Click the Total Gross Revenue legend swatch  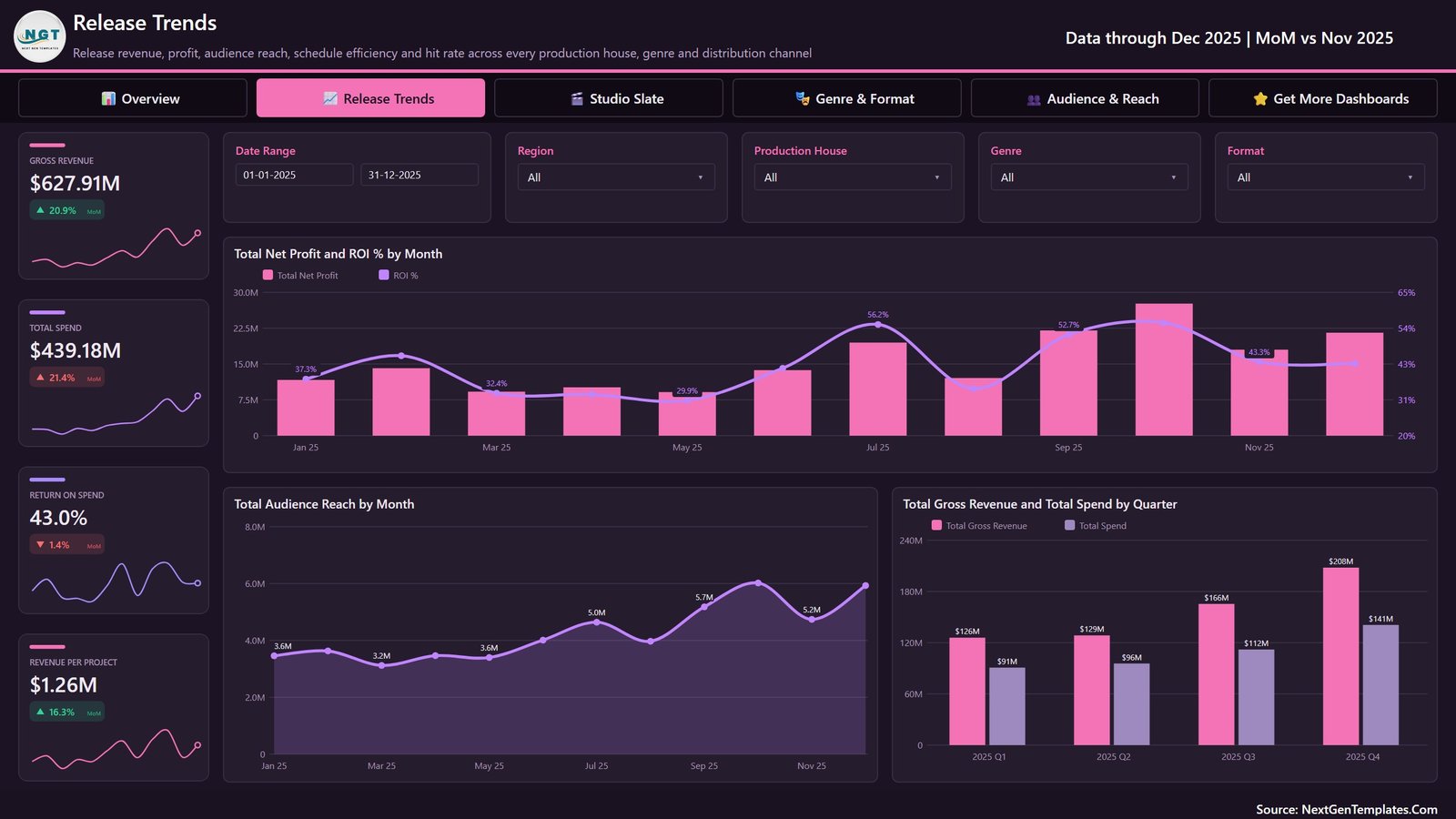pyautogui.click(x=936, y=525)
